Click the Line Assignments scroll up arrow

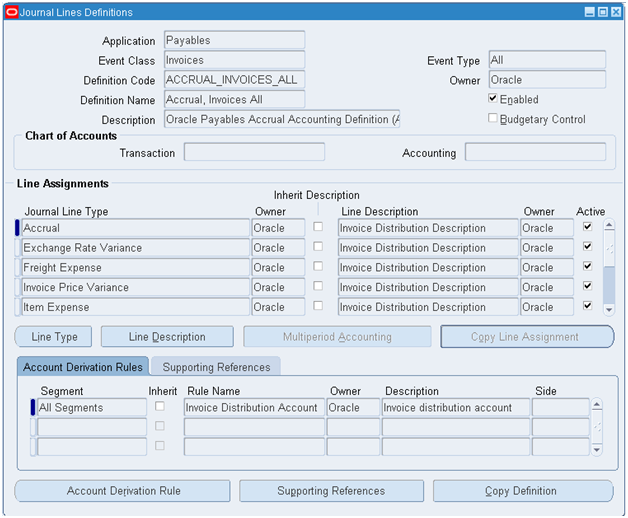tap(609, 225)
